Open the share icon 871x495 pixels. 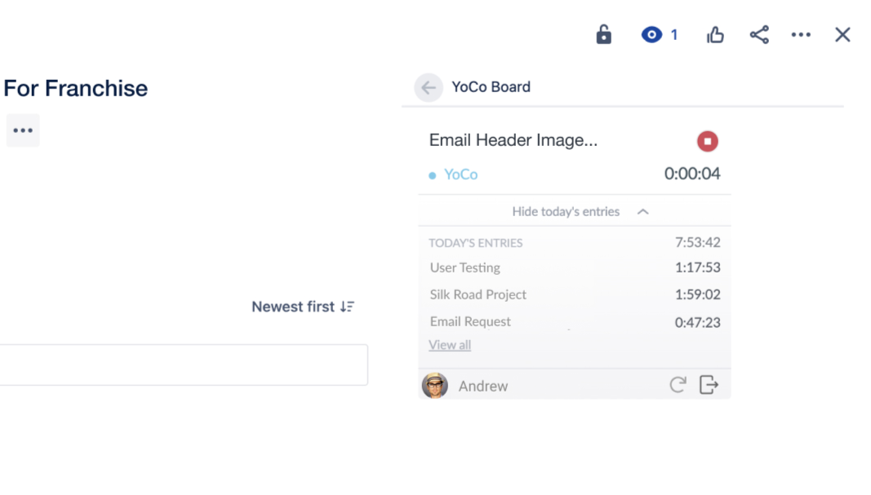759,35
